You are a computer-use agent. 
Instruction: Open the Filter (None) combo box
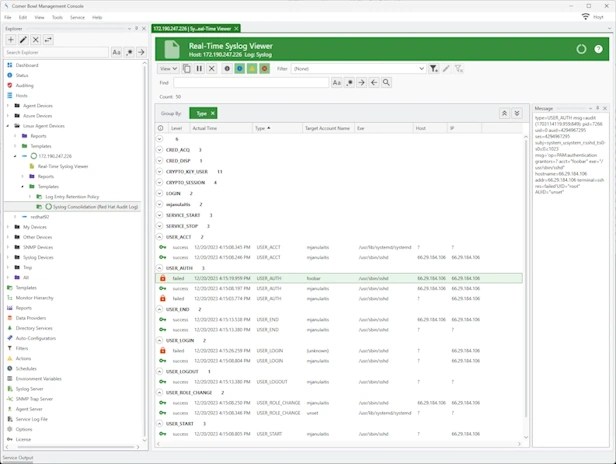pos(358,69)
